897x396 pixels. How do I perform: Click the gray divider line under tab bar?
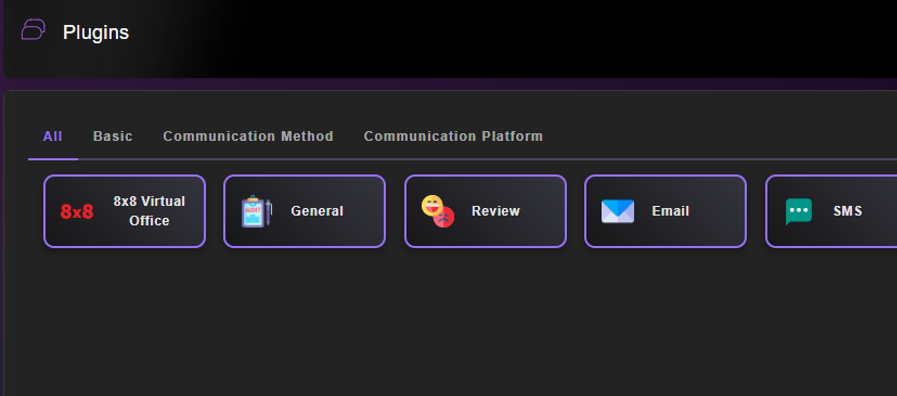coord(487,159)
